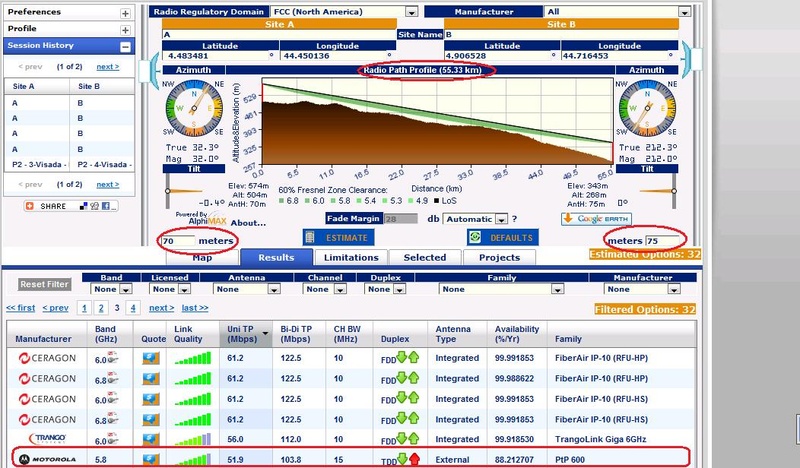
Task: Expand the Profile panel plus icon
Action: 125,30
